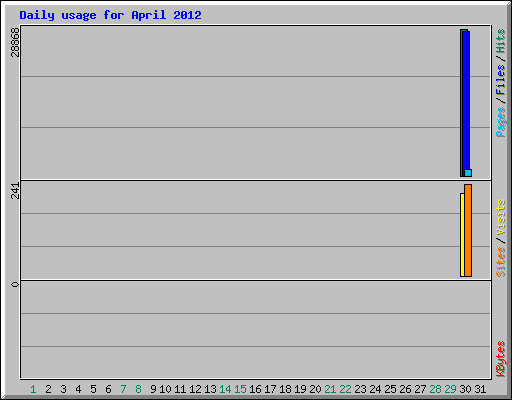The image size is (512, 400).
Task: Click day label 2 on x-axis
Action: (x=48, y=389)
